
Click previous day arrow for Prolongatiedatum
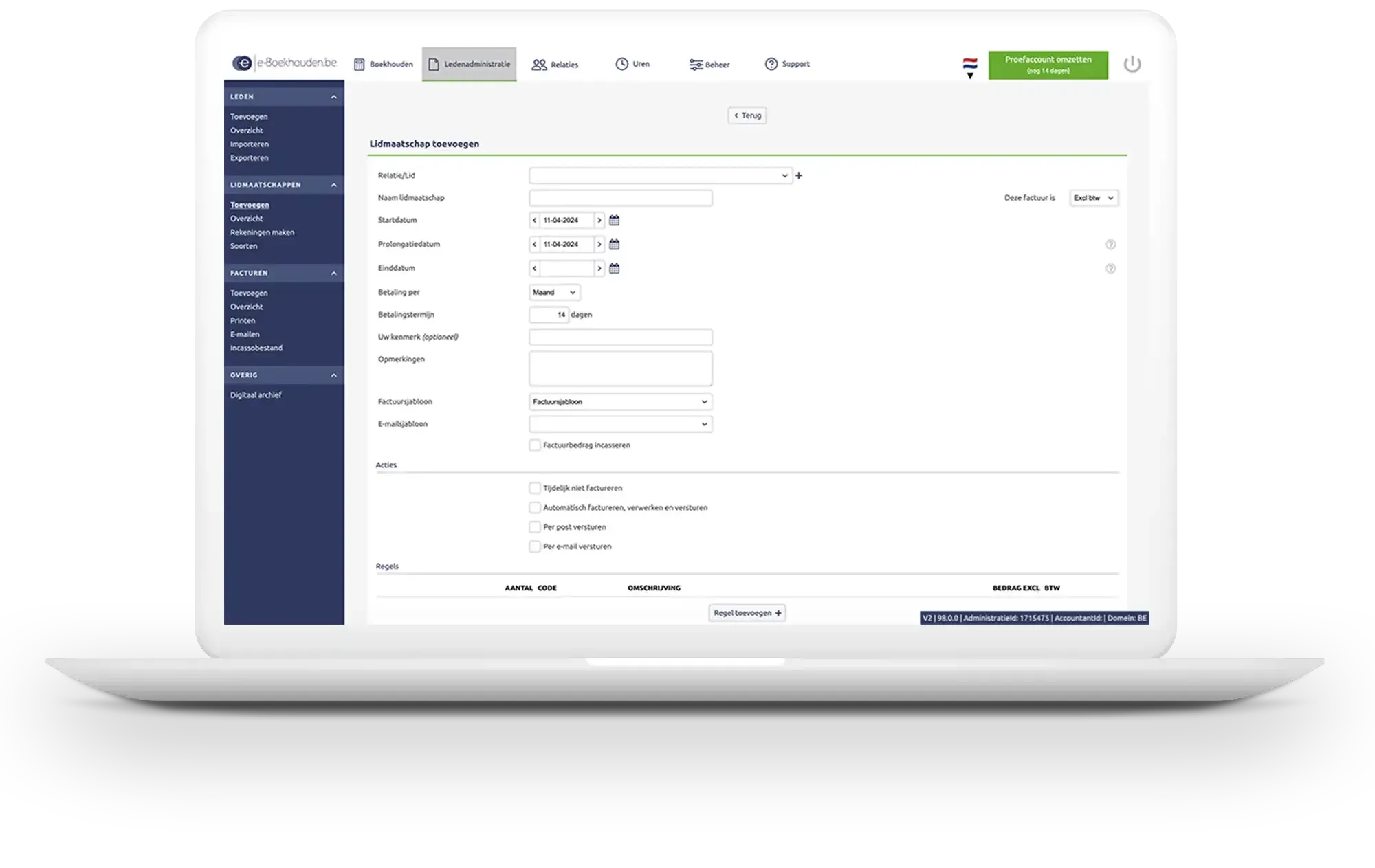535,245
